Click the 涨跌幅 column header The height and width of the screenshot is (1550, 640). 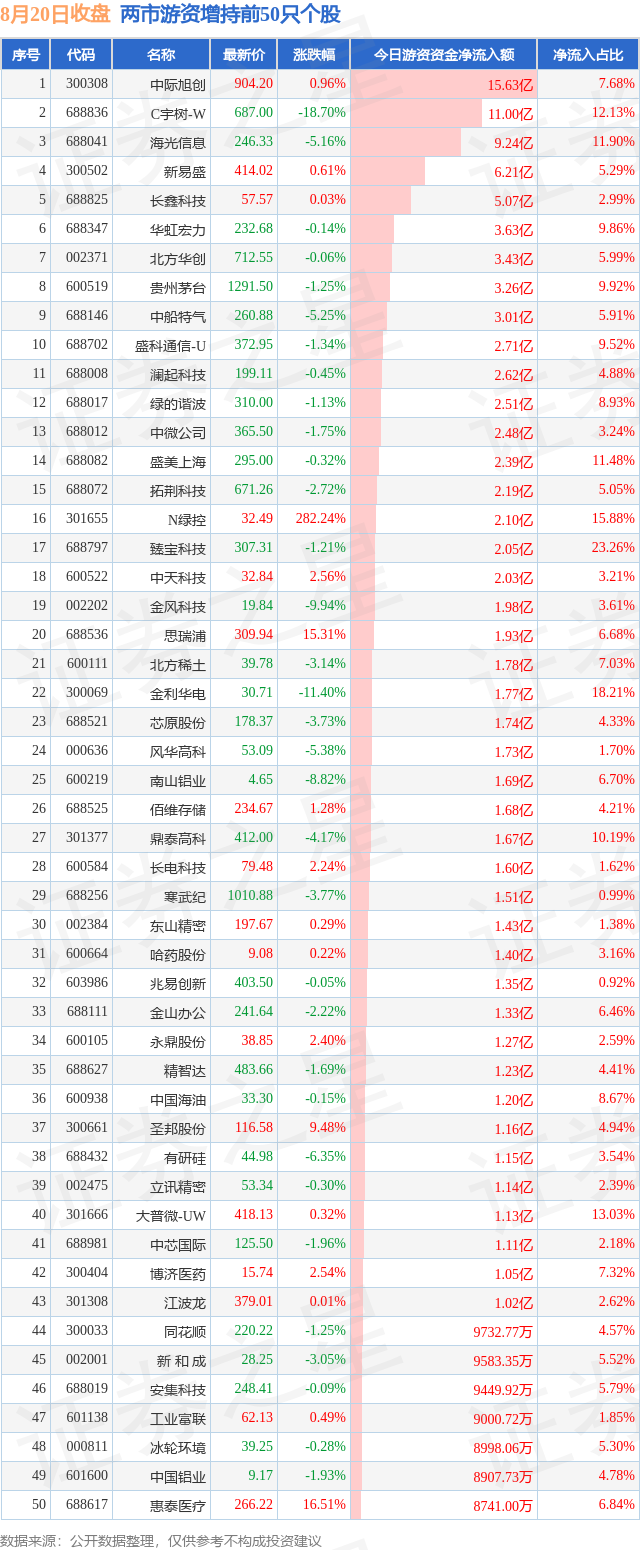[x=313, y=55]
